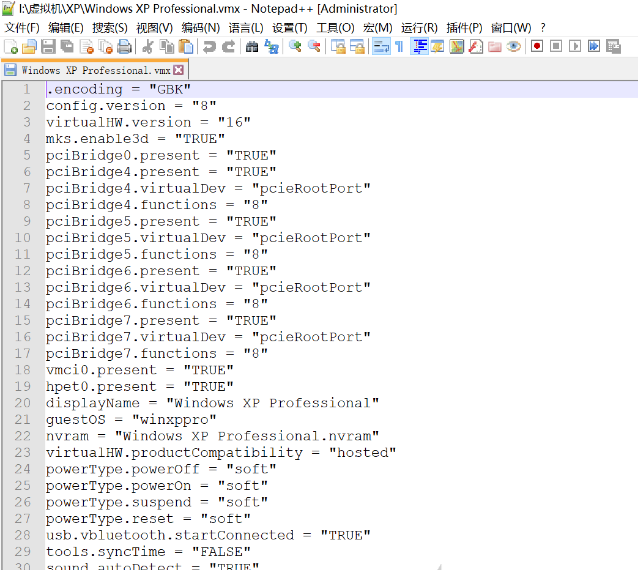The height and width of the screenshot is (570, 638).
Task: Save the current file from the toolbar
Action: coord(48,46)
